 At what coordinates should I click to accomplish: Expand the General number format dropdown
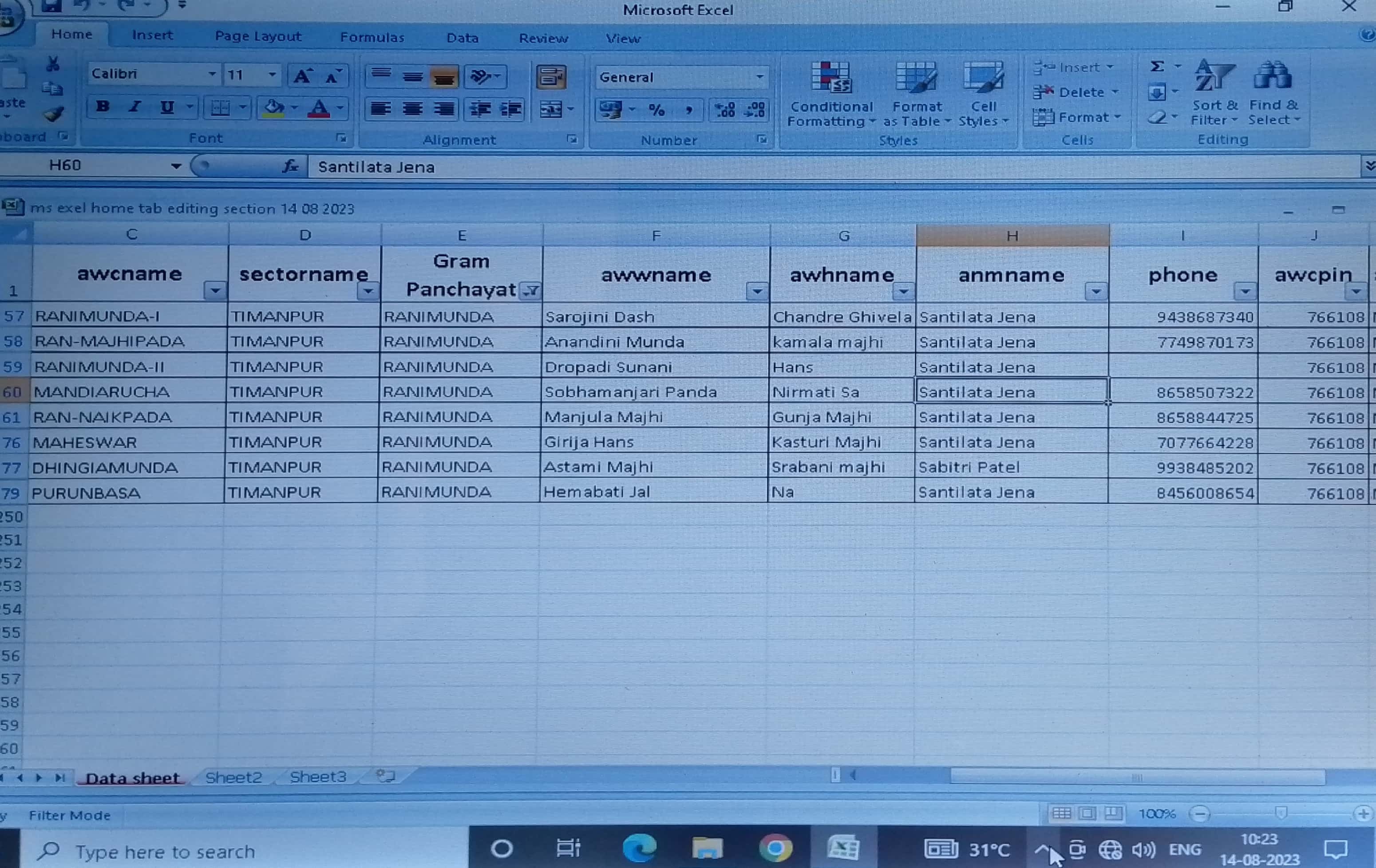(759, 77)
